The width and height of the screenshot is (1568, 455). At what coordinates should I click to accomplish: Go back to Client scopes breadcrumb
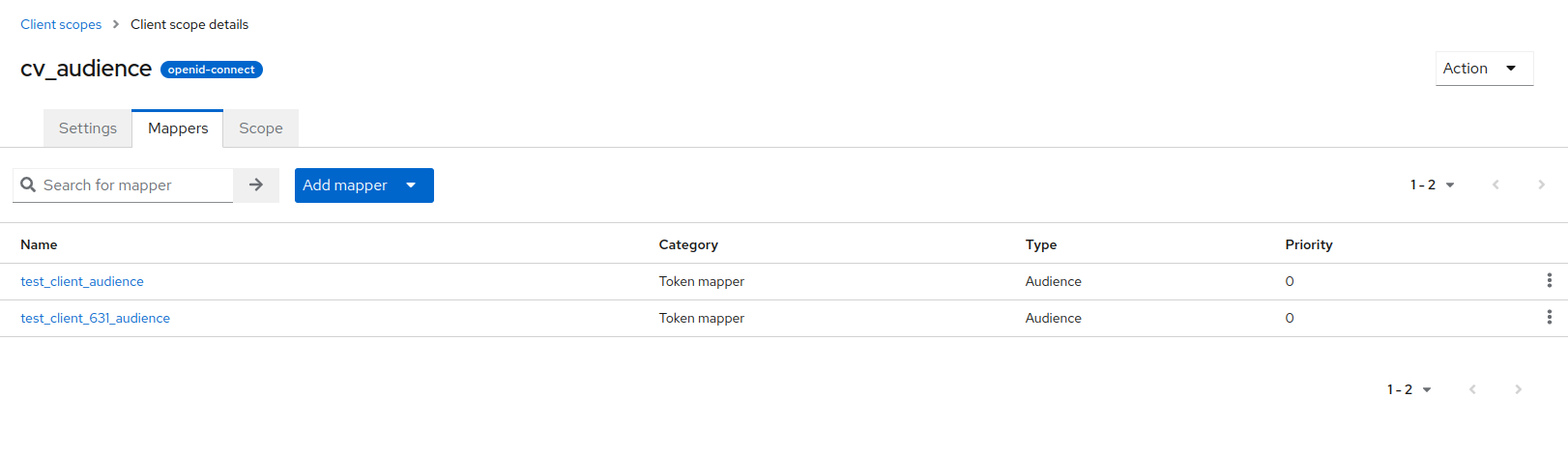click(61, 24)
